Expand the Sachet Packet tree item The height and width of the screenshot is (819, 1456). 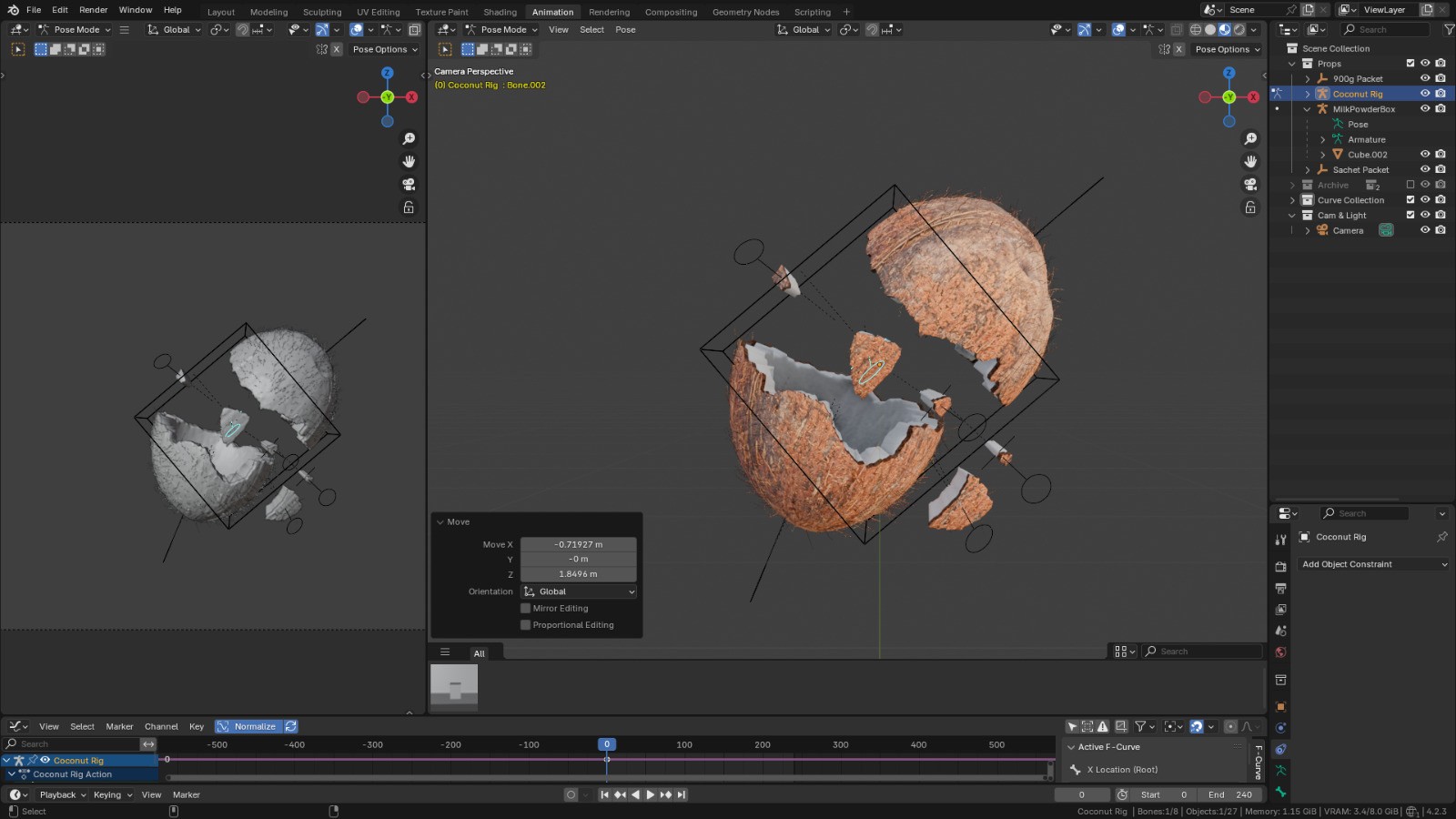[1308, 170]
